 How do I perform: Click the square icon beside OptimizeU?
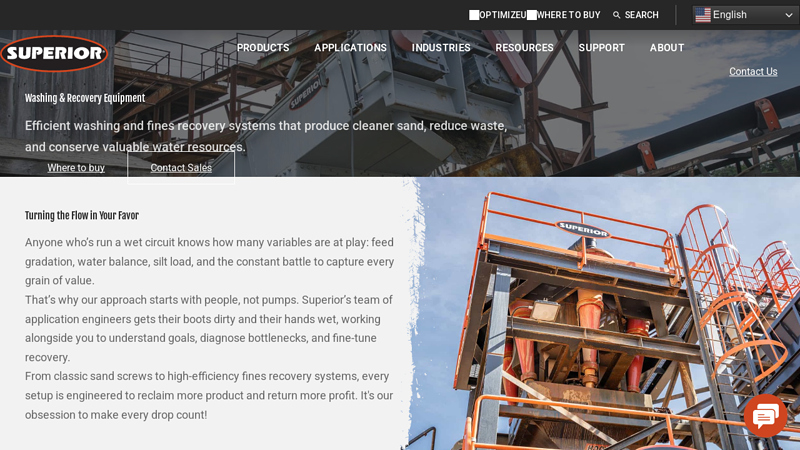[474, 15]
